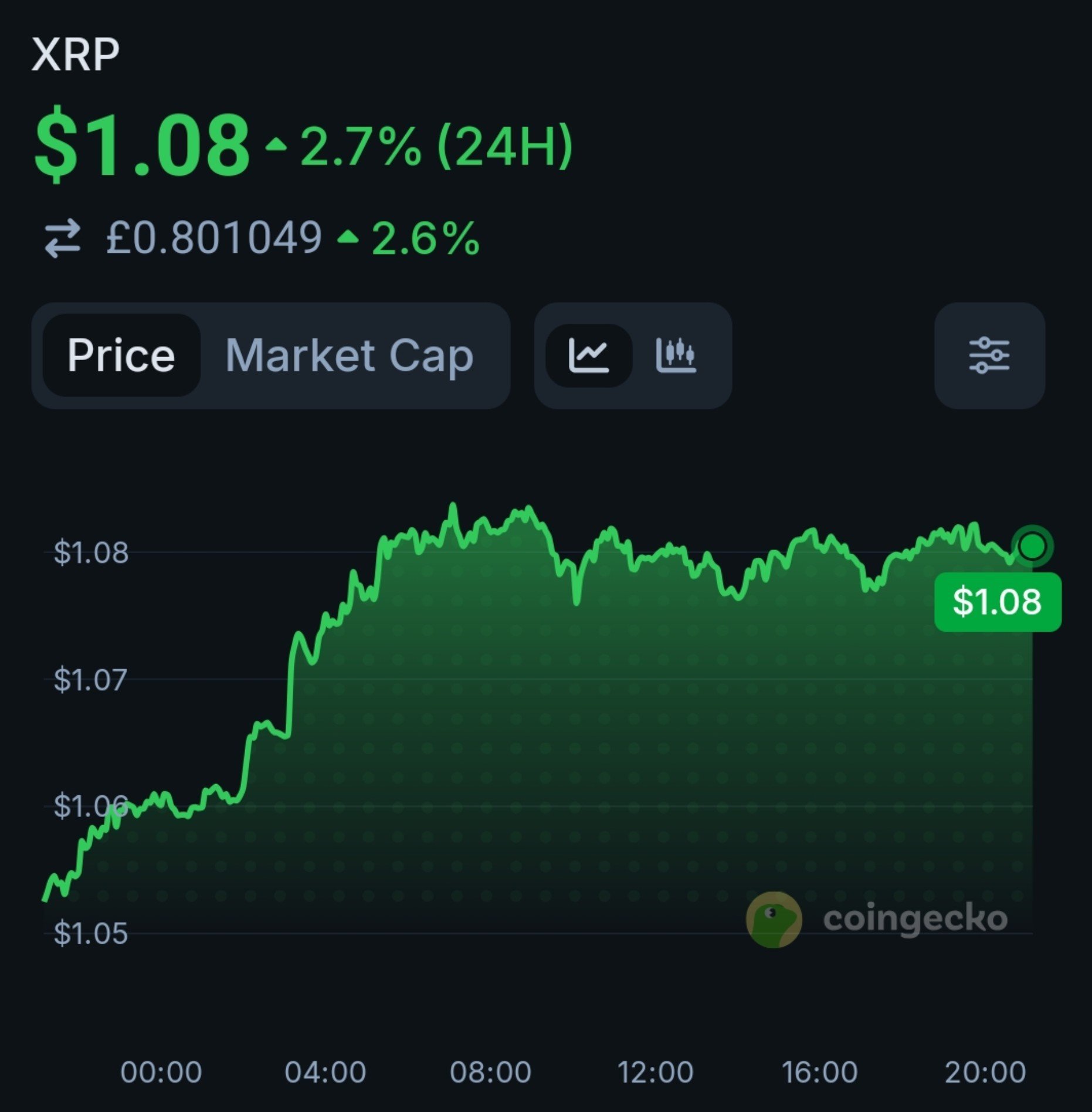This screenshot has height=1112, width=1092.
Task: Click the $1.07 price axis label
Action: 90,680
